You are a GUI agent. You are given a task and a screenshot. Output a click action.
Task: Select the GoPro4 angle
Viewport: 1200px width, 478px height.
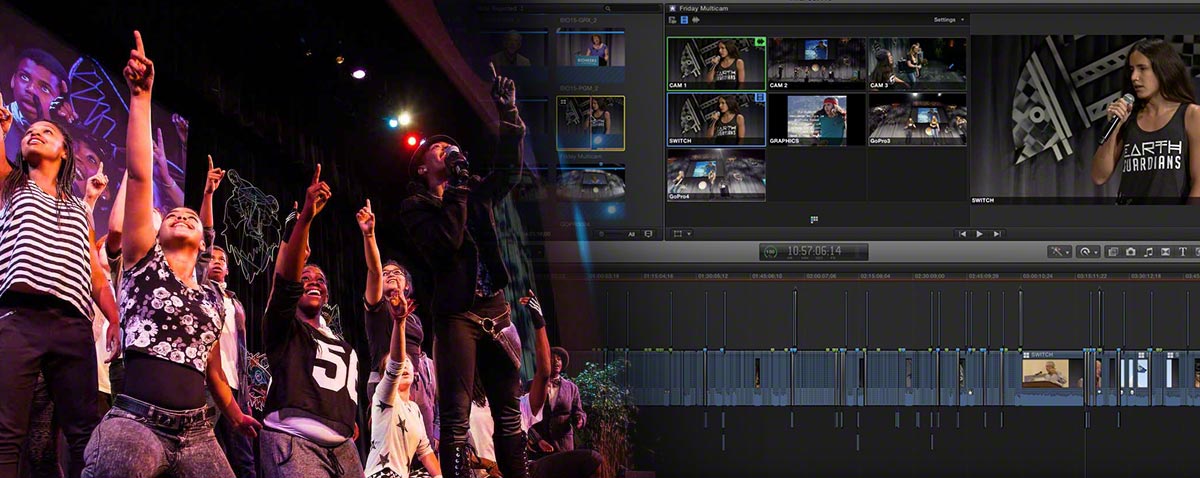click(716, 174)
